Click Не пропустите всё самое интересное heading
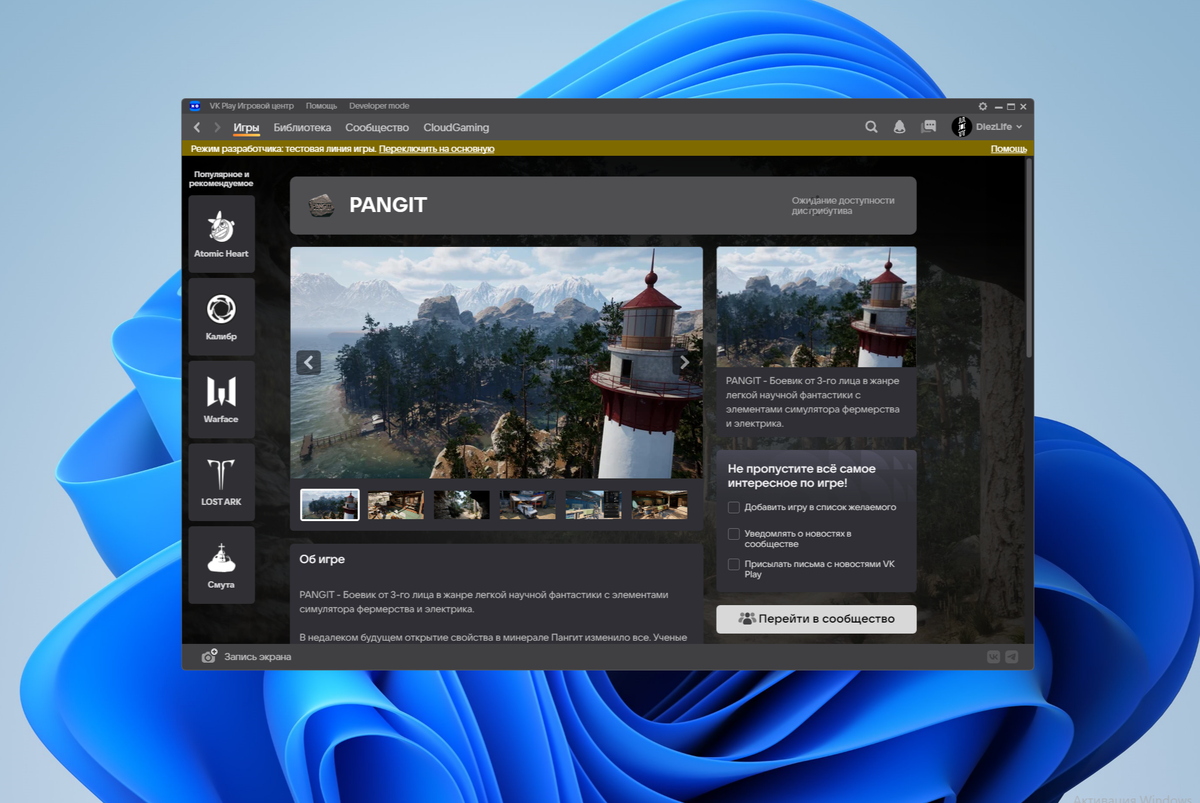Image resolution: width=1200 pixels, height=803 pixels. (802, 476)
